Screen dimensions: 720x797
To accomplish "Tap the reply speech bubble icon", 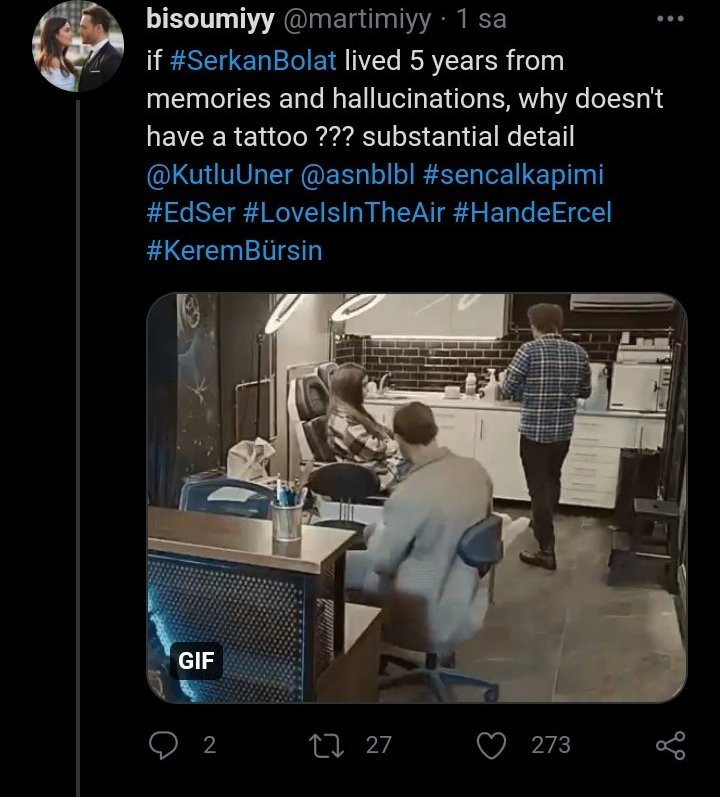I will [161, 744].
